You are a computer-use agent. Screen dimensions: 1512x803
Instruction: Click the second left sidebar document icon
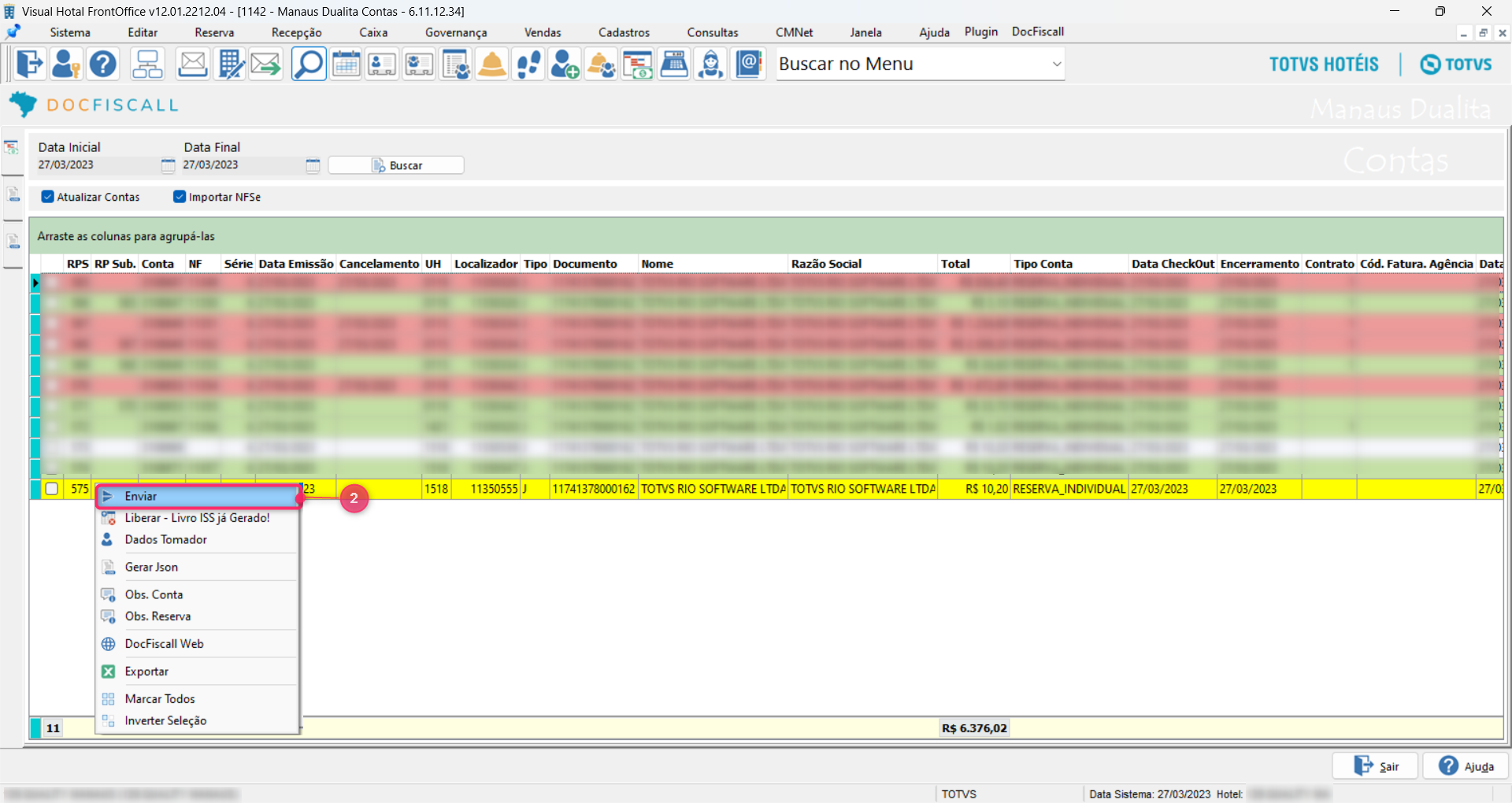pos(13,194)
